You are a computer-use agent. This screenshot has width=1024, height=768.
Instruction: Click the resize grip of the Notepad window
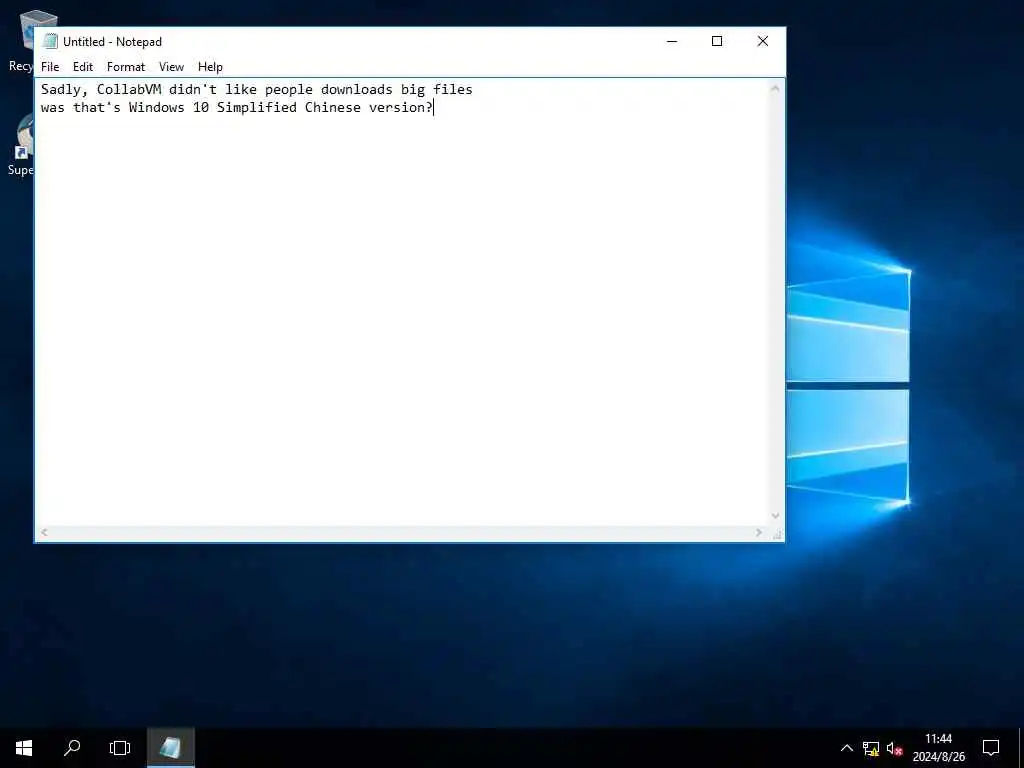pyautogui.click(x=776, y=535)
